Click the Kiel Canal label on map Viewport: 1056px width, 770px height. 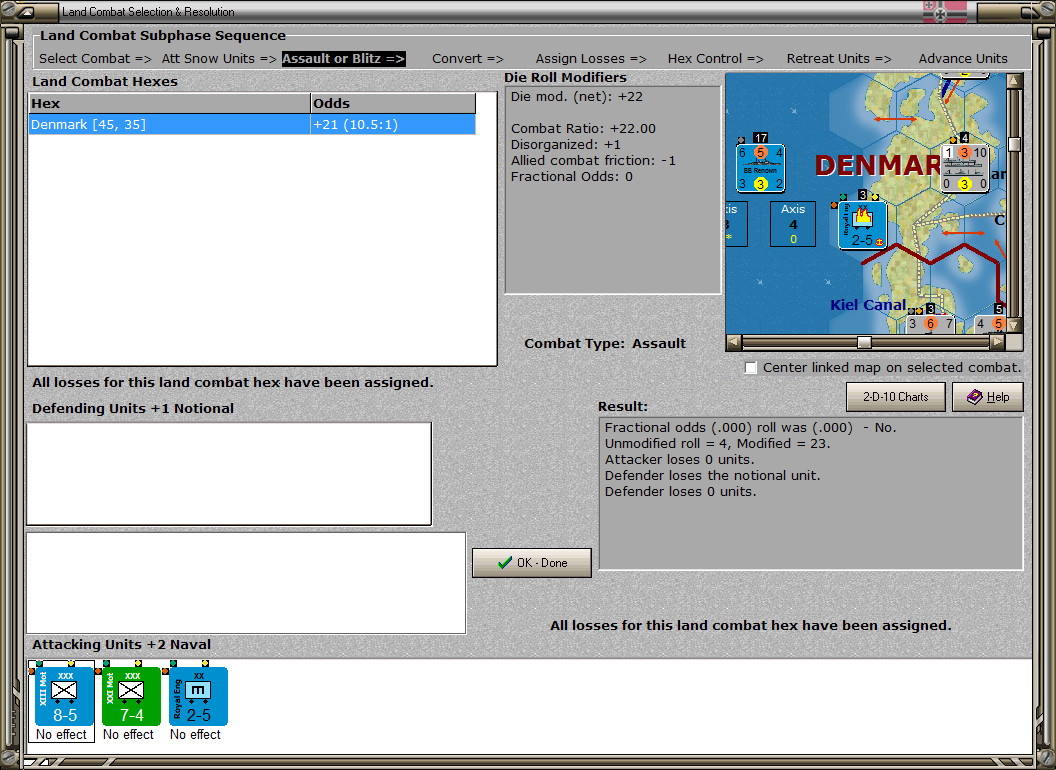[x=868, y=304]
